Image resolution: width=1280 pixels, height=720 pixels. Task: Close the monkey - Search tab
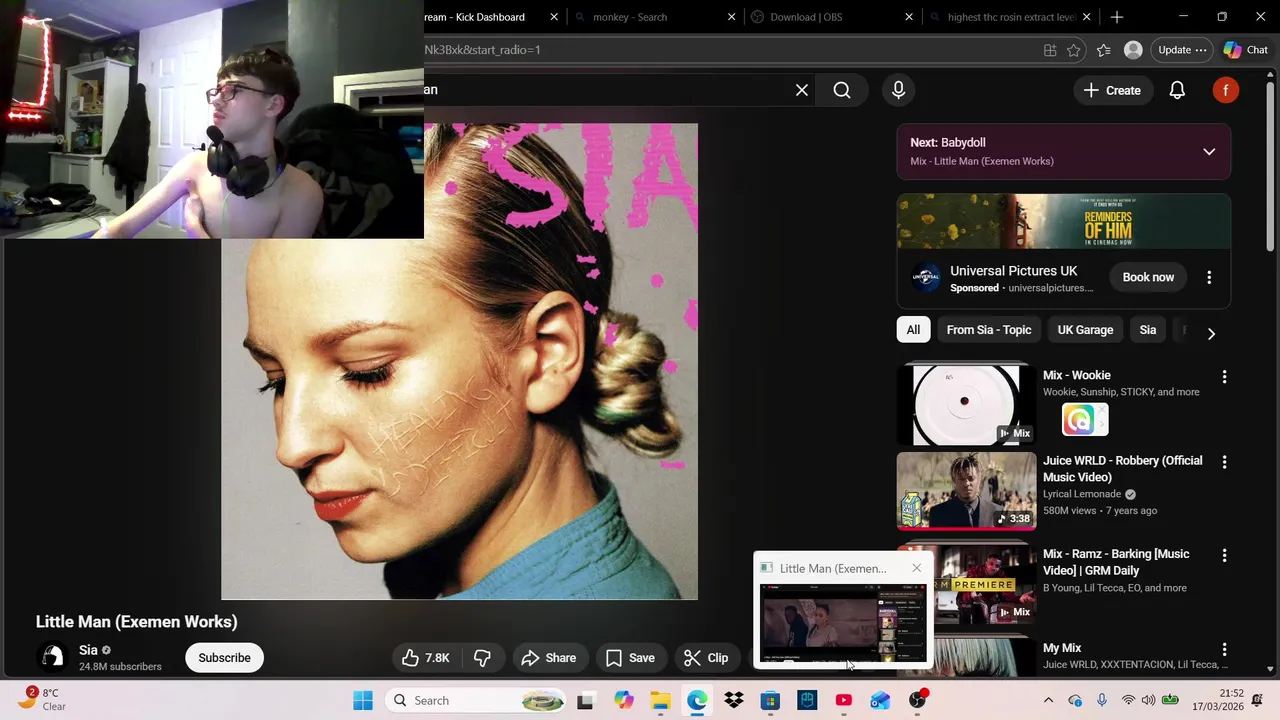pos(731,17)
